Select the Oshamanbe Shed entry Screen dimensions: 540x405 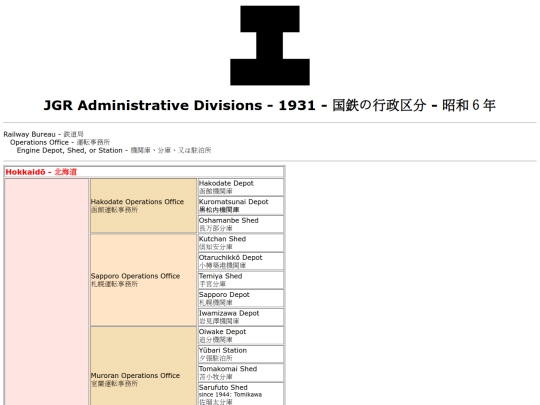pyautogui.click(x=241, y=224)
